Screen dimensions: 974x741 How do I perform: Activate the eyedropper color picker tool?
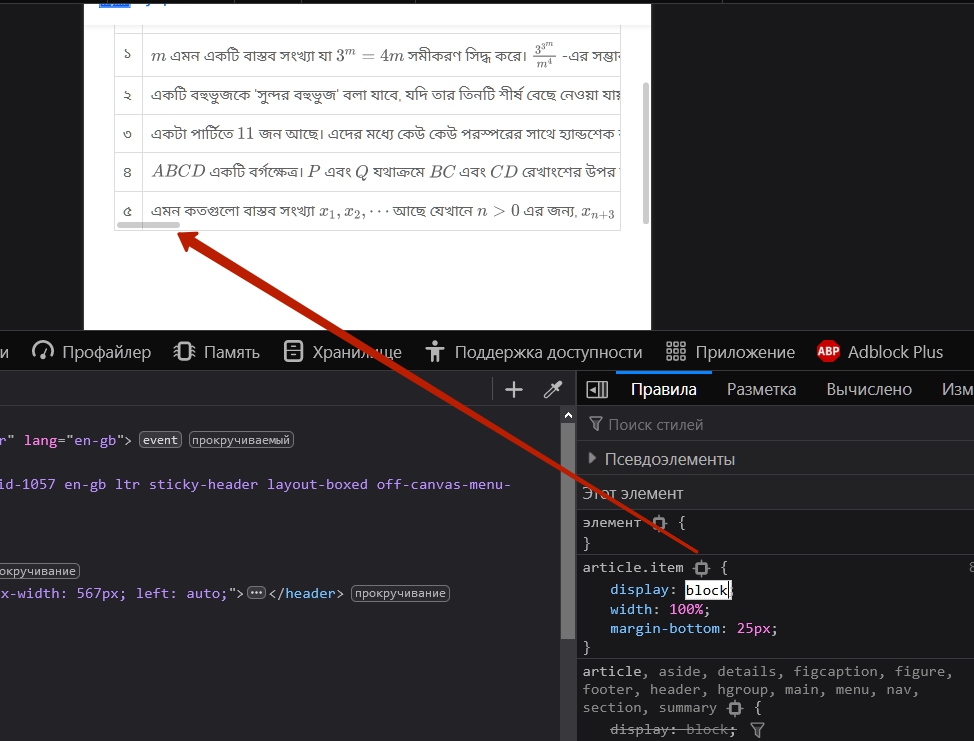pyautogui.click(x=552, y=390)
